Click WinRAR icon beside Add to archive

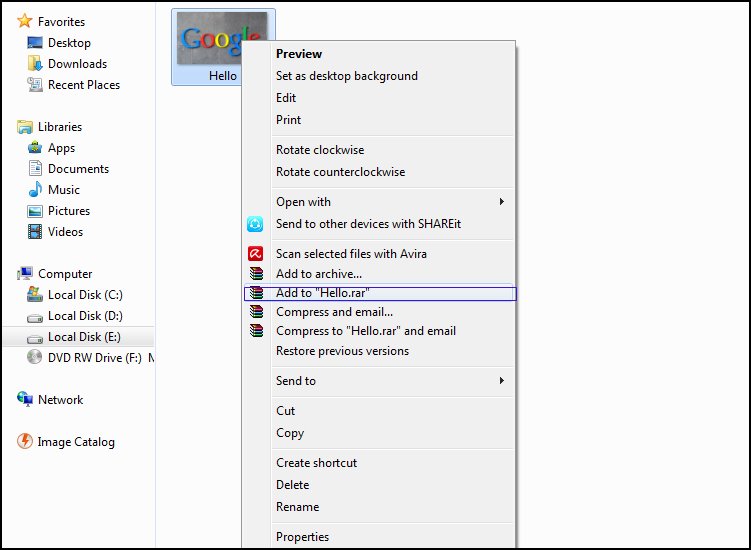[257, 274]
